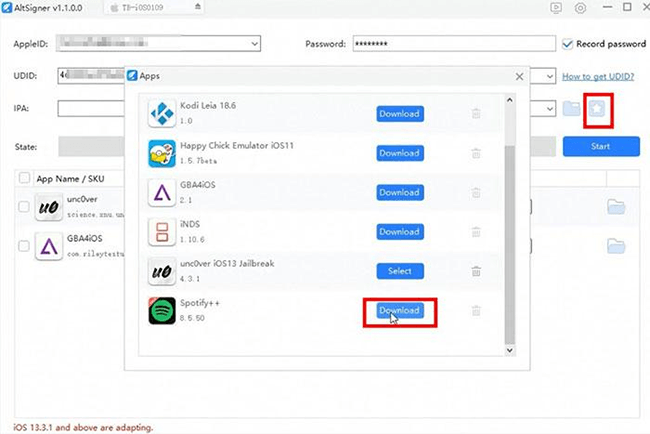This screenshot has width=650, height=434.
Task: Click the Happy Chick Emulator icon
Action: click(164, 153)
